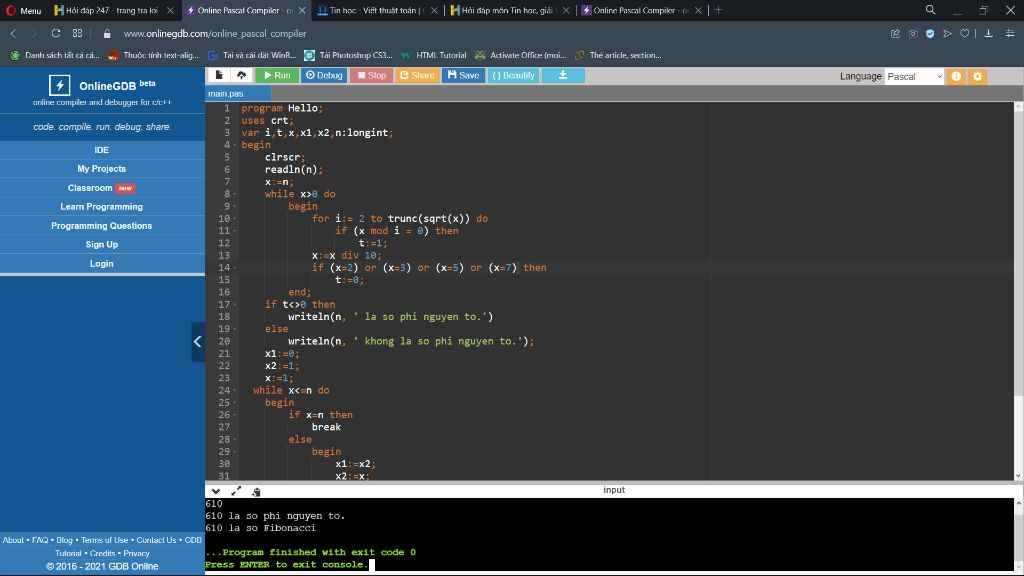The image size is (1024, 576).
Task: Click the editor vertical scrollbar
Action: [x=1018, y=291]
